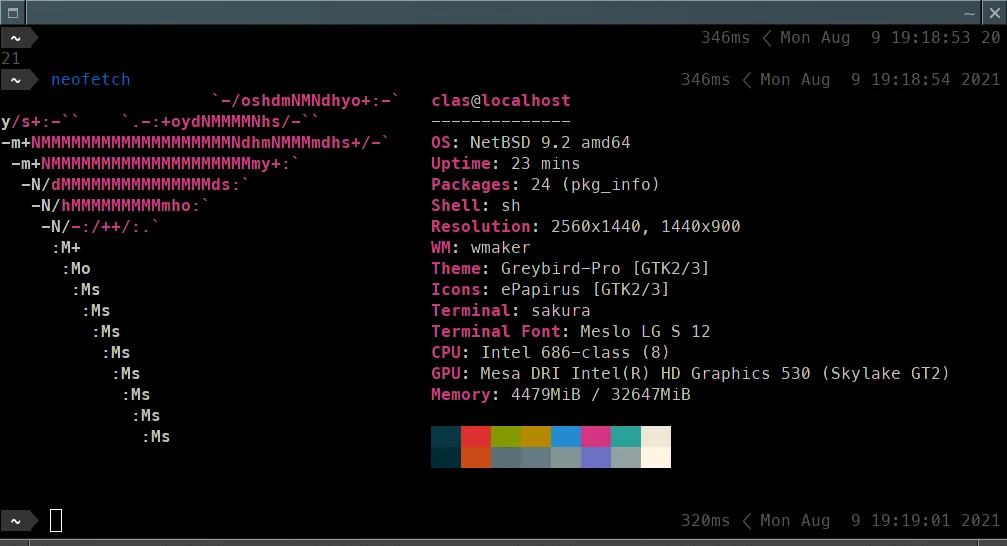
Task: Select the Uptime value 23 mins
Action: 545,164
